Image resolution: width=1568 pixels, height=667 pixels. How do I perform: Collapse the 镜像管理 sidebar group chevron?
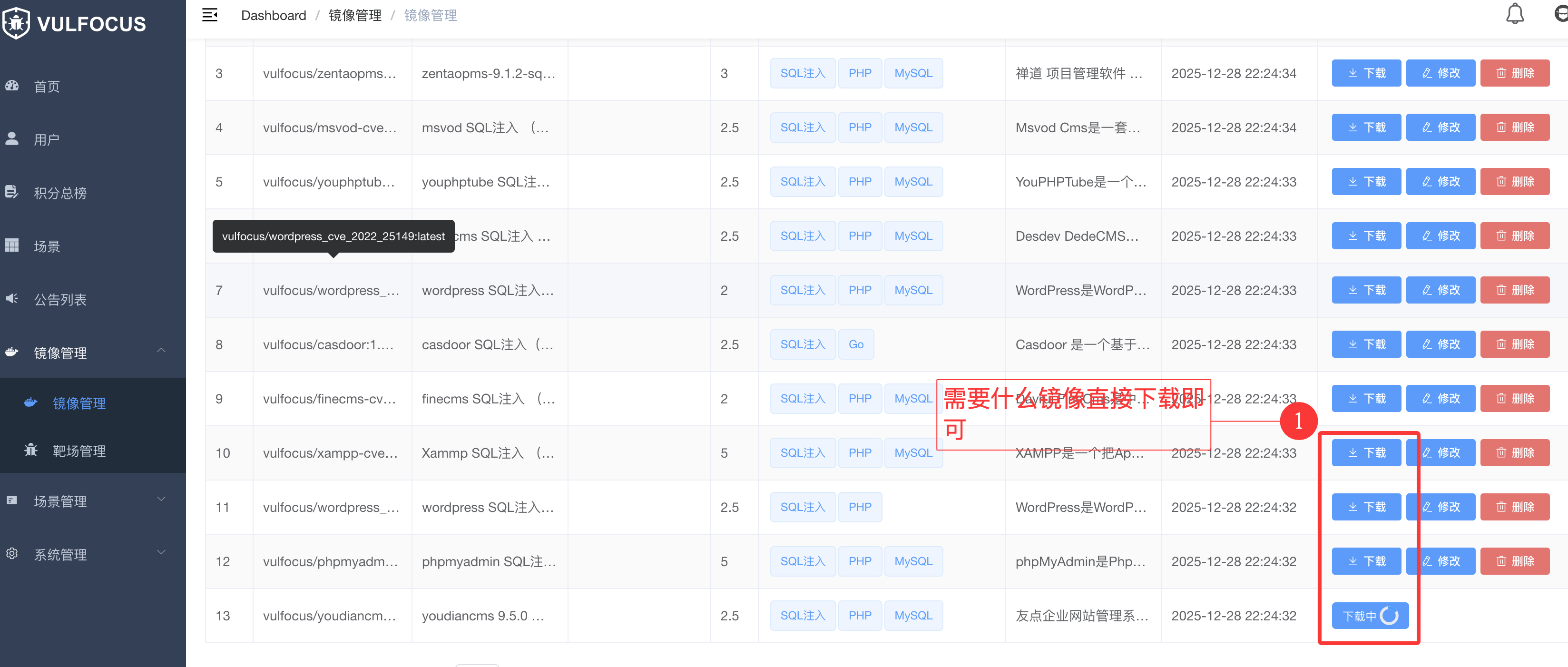click(x=161, y=351)
